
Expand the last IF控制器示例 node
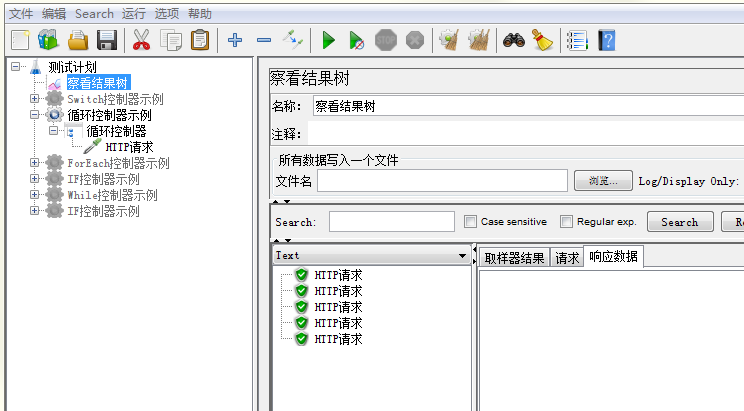[34, 211]
